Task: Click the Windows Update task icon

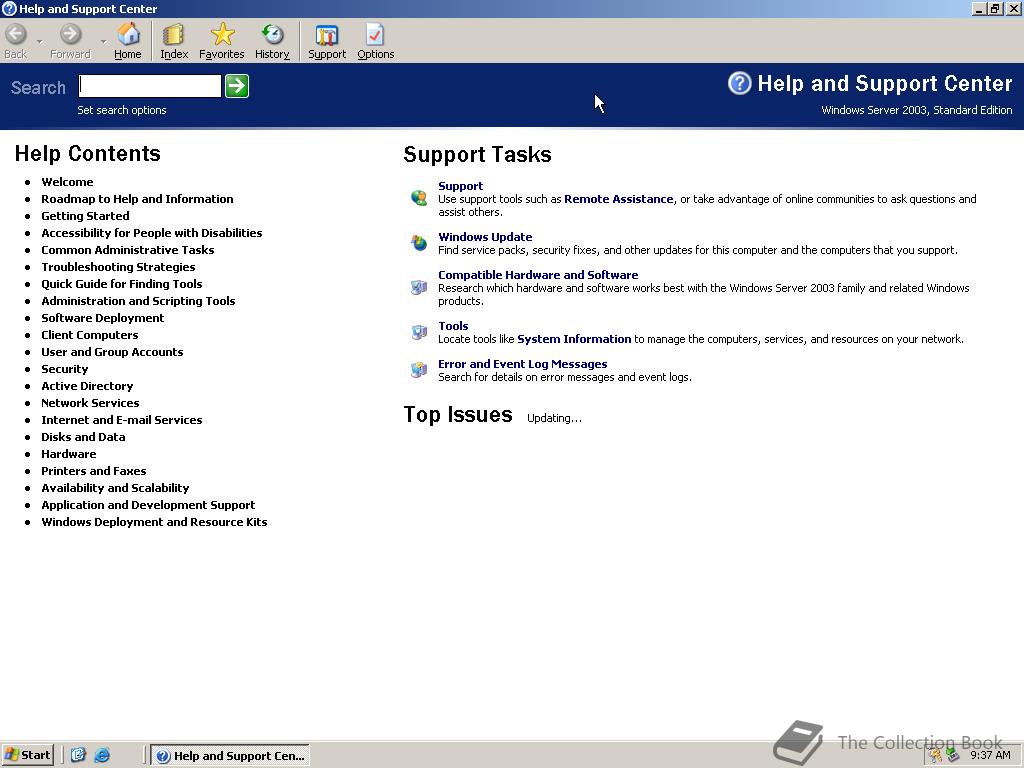Action: click(419, 242)
